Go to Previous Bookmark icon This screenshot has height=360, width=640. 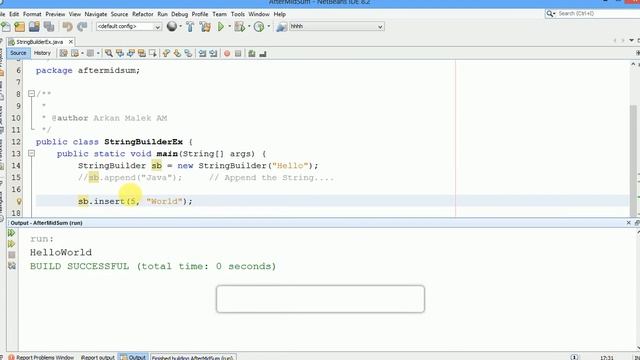click(166, 53)
